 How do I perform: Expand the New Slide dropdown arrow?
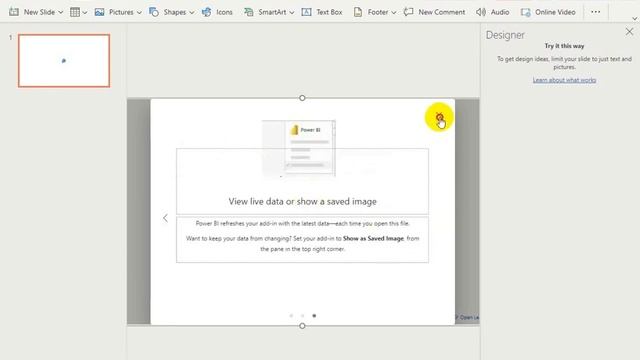(x=60, y=13)
